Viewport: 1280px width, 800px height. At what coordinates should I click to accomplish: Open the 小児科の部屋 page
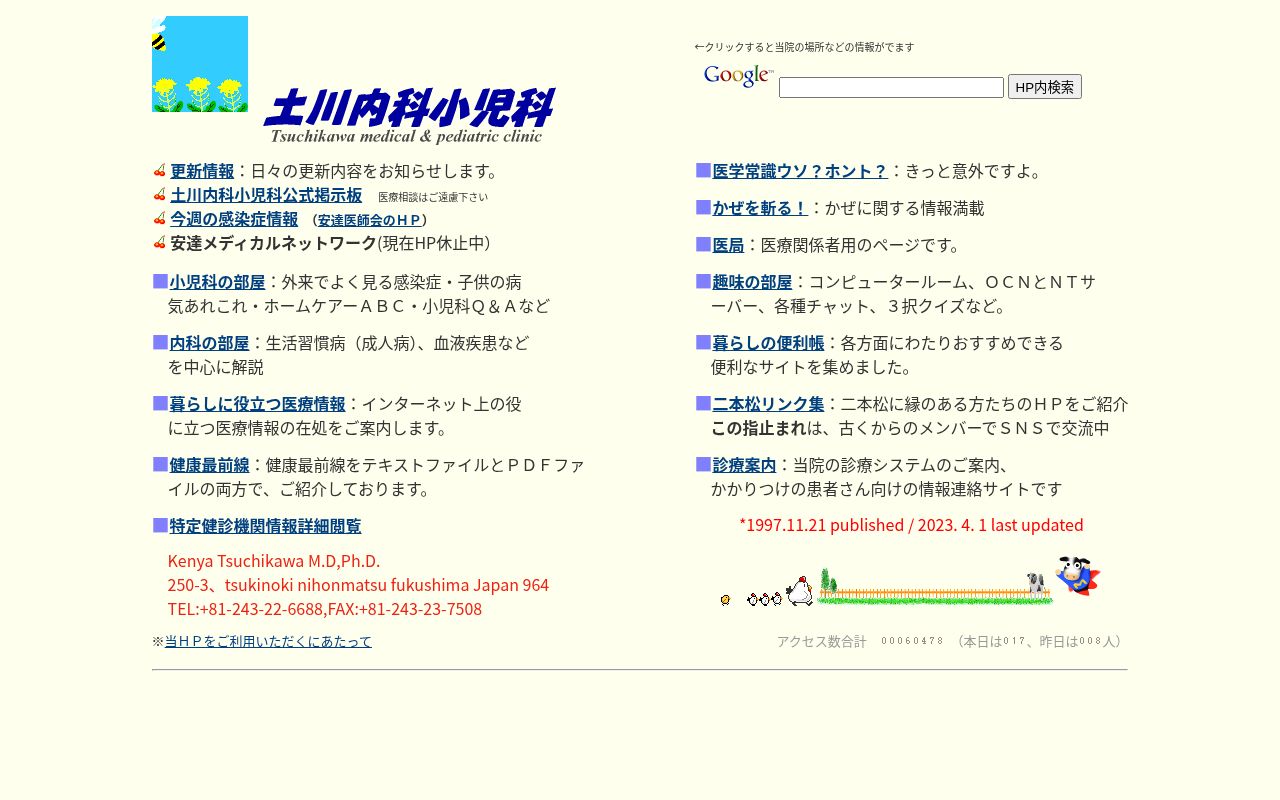[217, 282]
